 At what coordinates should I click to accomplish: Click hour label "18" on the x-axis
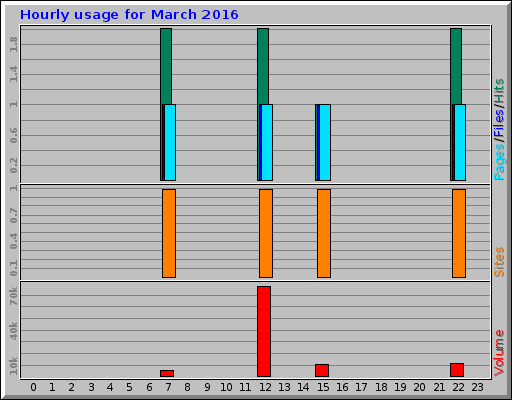381,387
